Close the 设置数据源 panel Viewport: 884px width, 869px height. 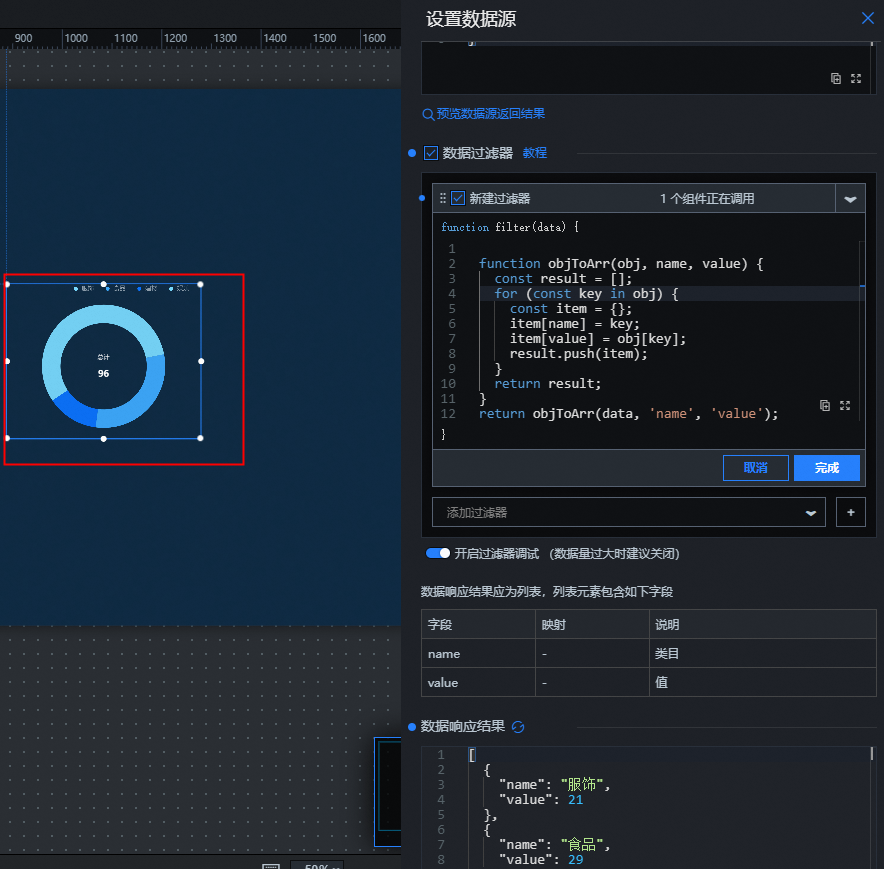click(x=867, y=18)
